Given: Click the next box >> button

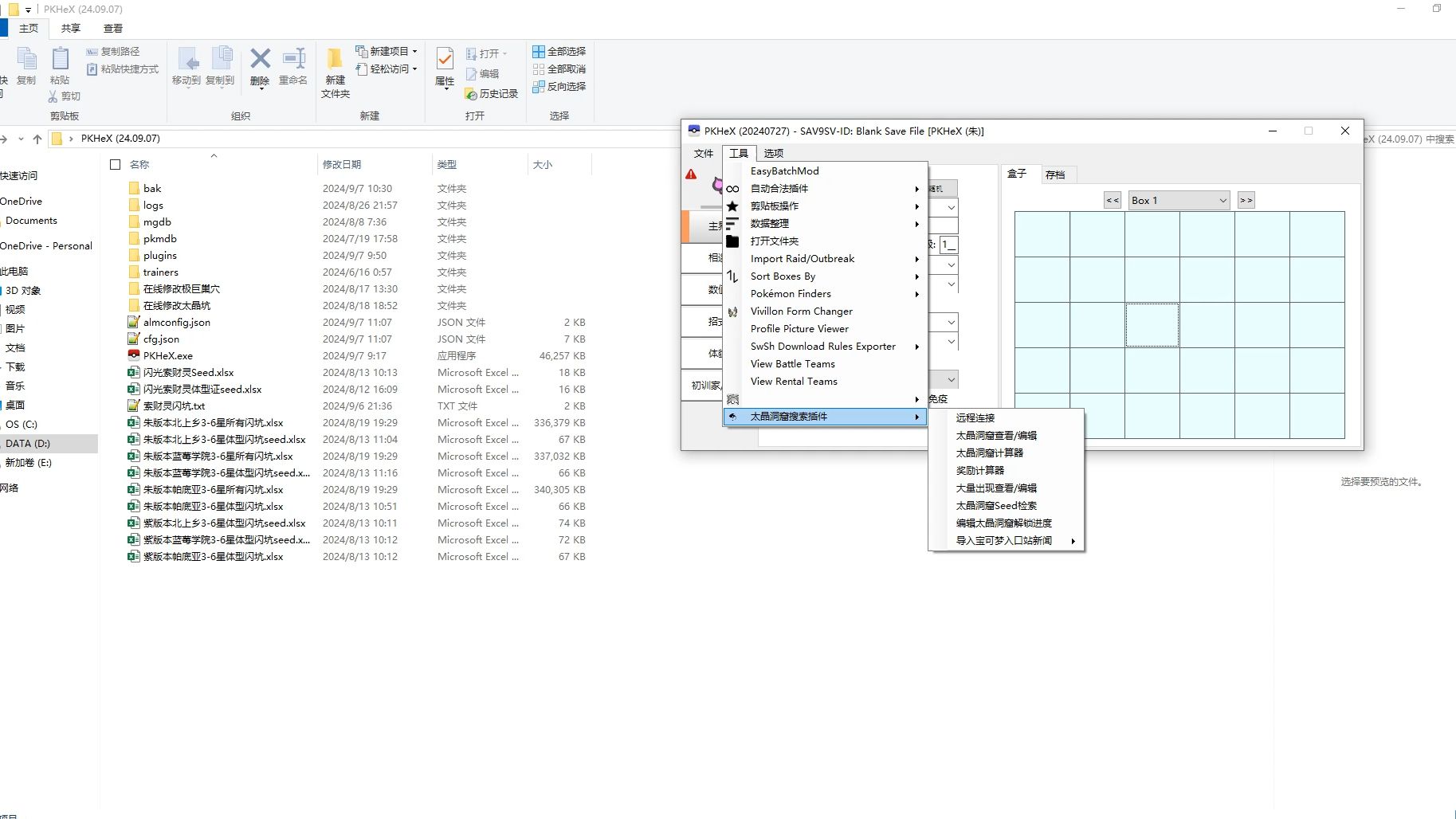Looking at the screenshot, I should tap(1246, 201).
